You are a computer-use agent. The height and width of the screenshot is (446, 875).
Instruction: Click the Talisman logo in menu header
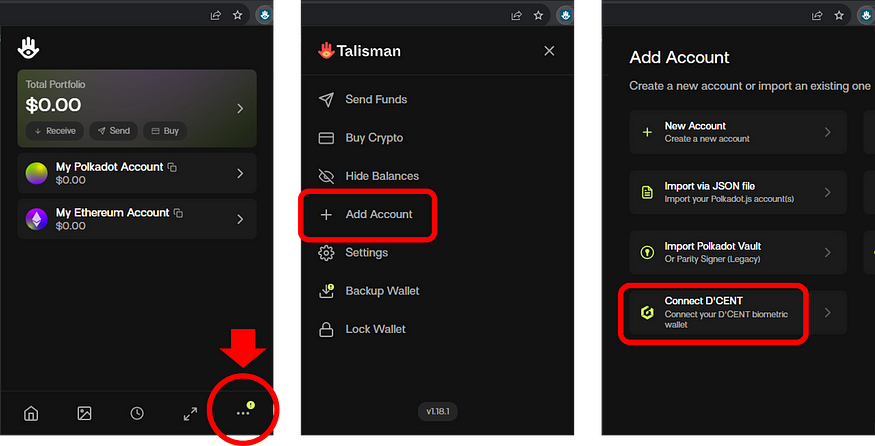[359, 51]
